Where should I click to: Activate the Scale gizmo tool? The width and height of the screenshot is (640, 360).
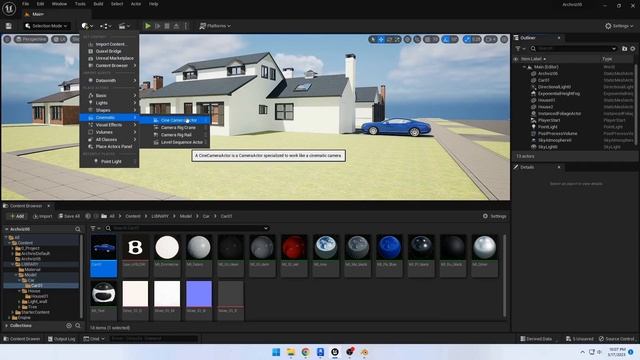point(397,39)
